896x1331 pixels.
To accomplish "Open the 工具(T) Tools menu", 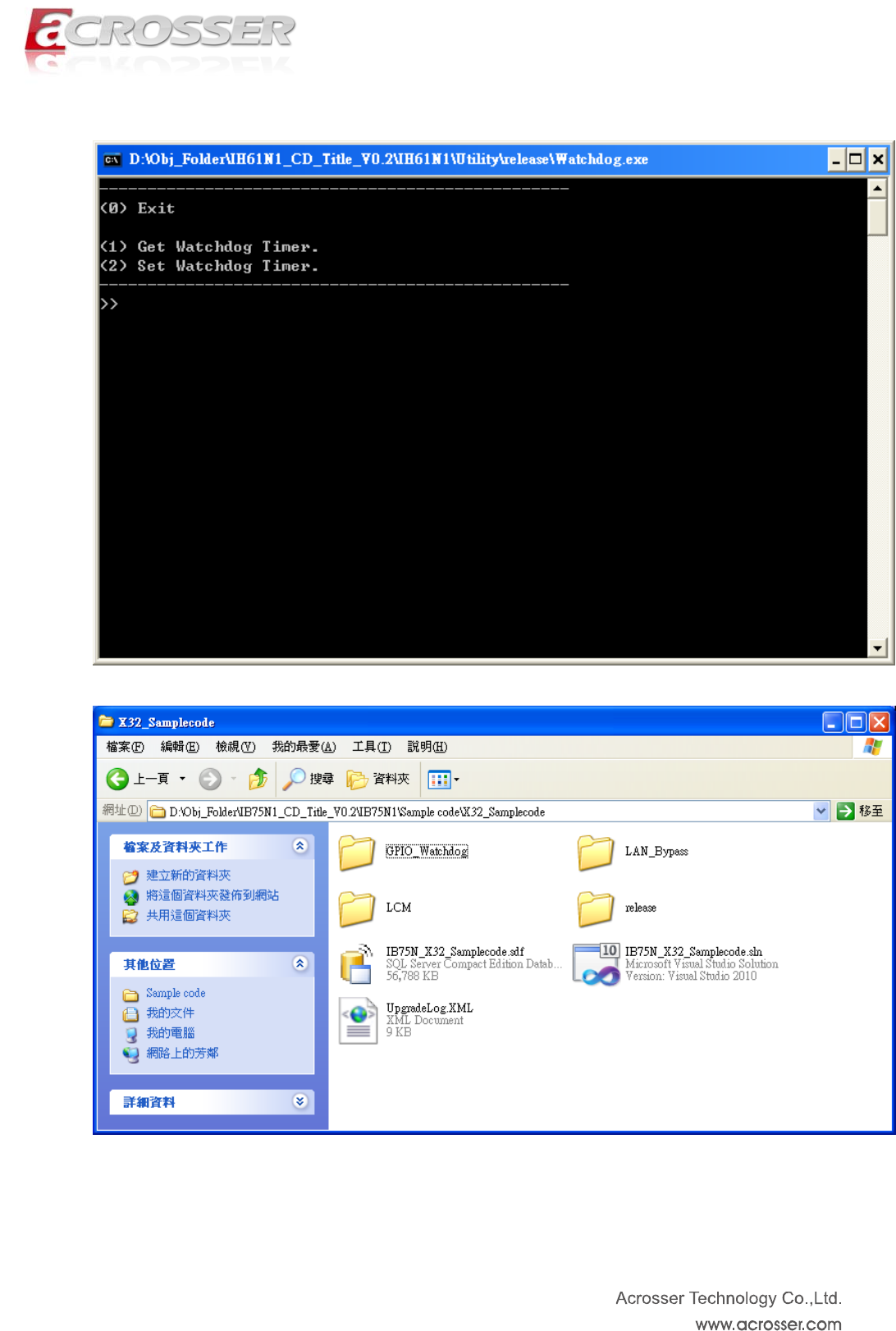I will coord(371,747).
